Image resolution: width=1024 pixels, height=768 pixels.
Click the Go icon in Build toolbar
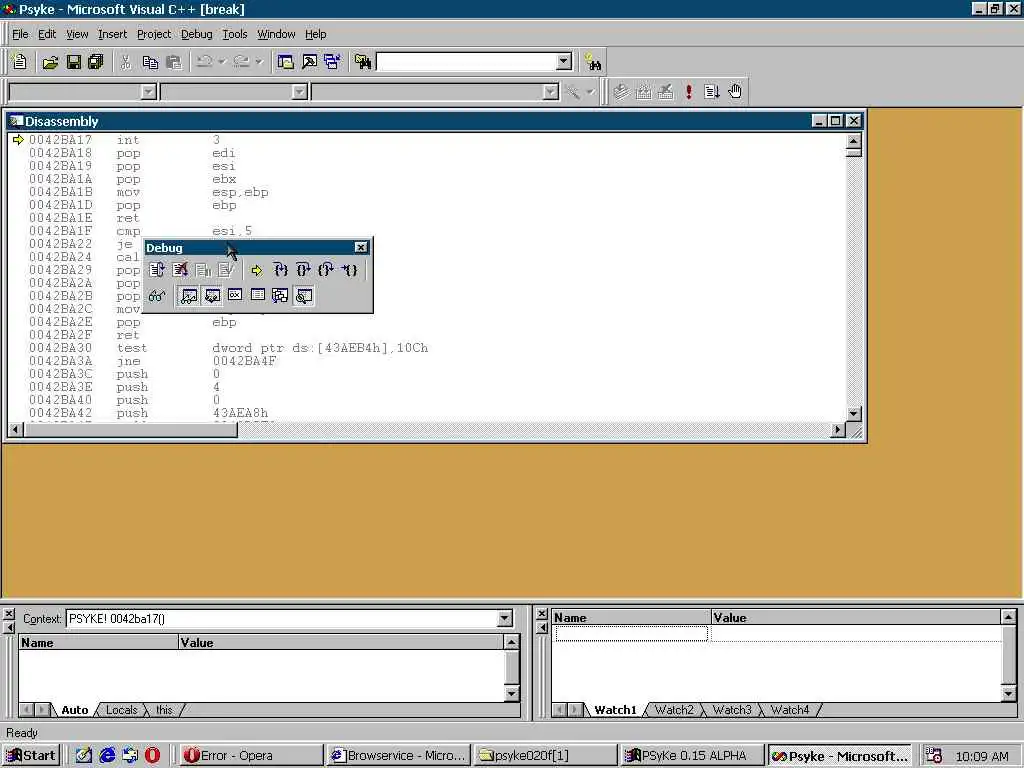coord(711,91)
